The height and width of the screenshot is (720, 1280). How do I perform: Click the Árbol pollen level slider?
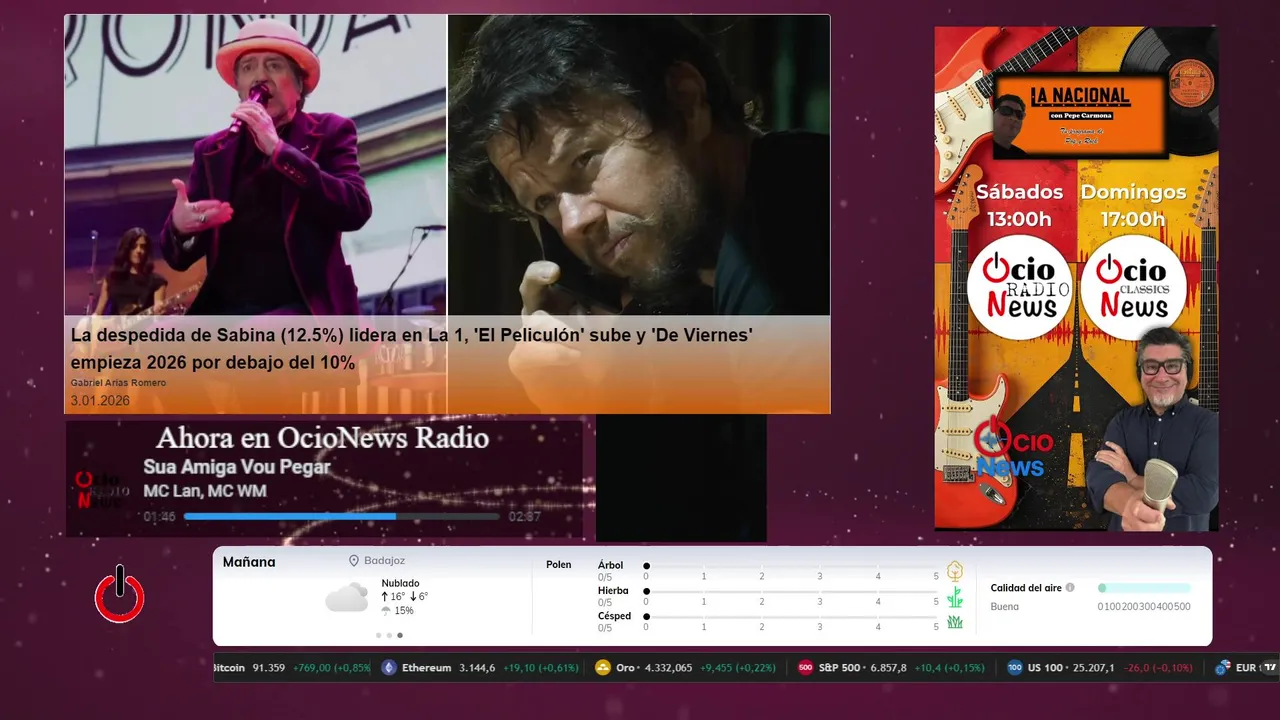tap(791, 567)
